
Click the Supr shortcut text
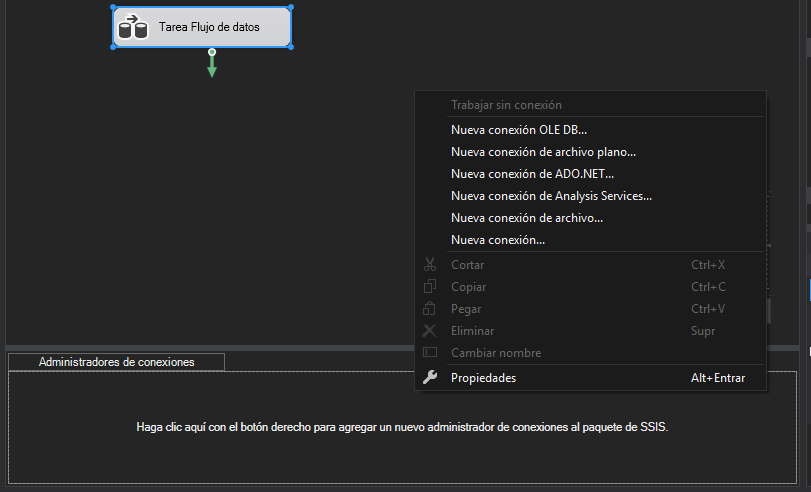point(703,331)
